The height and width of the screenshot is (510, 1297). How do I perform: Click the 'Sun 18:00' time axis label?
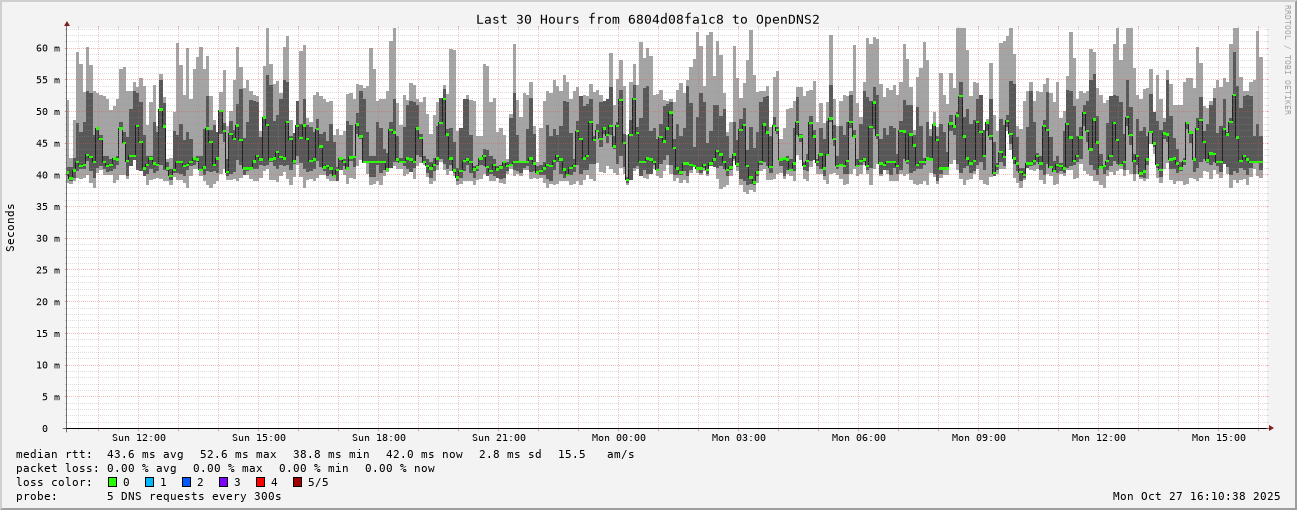379,438
